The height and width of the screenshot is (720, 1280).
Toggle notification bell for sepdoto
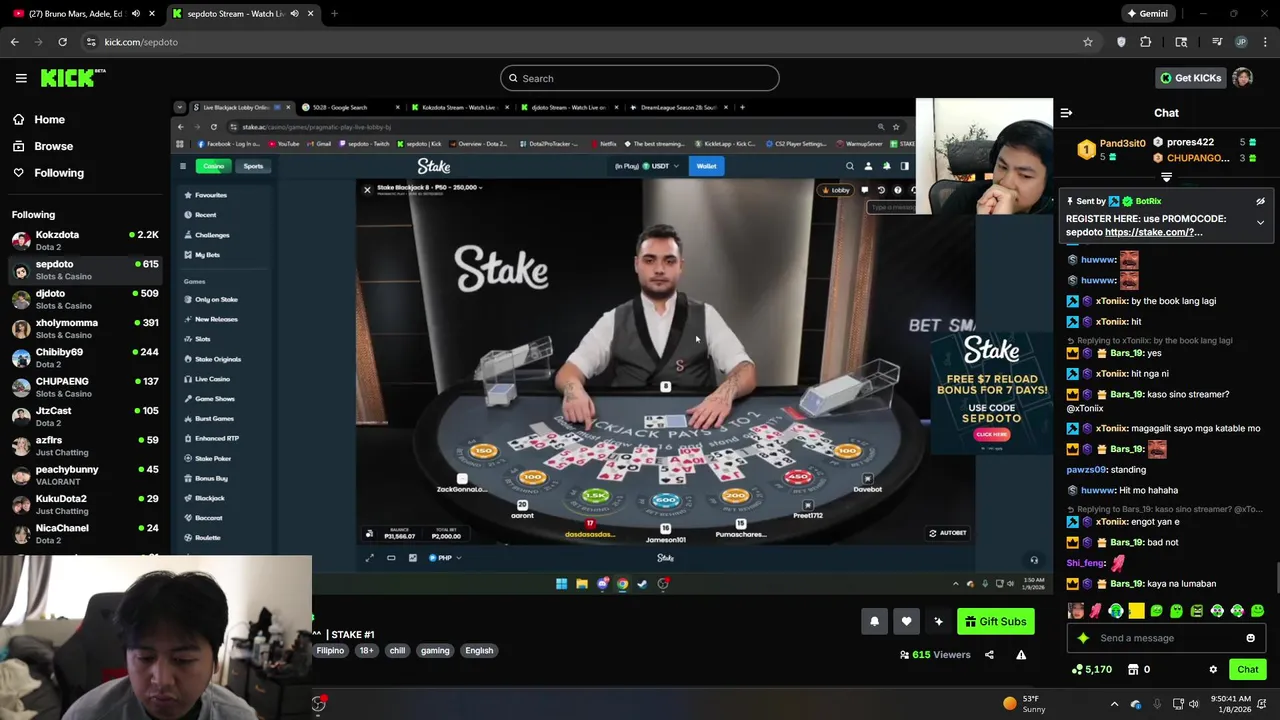point(874,621)
